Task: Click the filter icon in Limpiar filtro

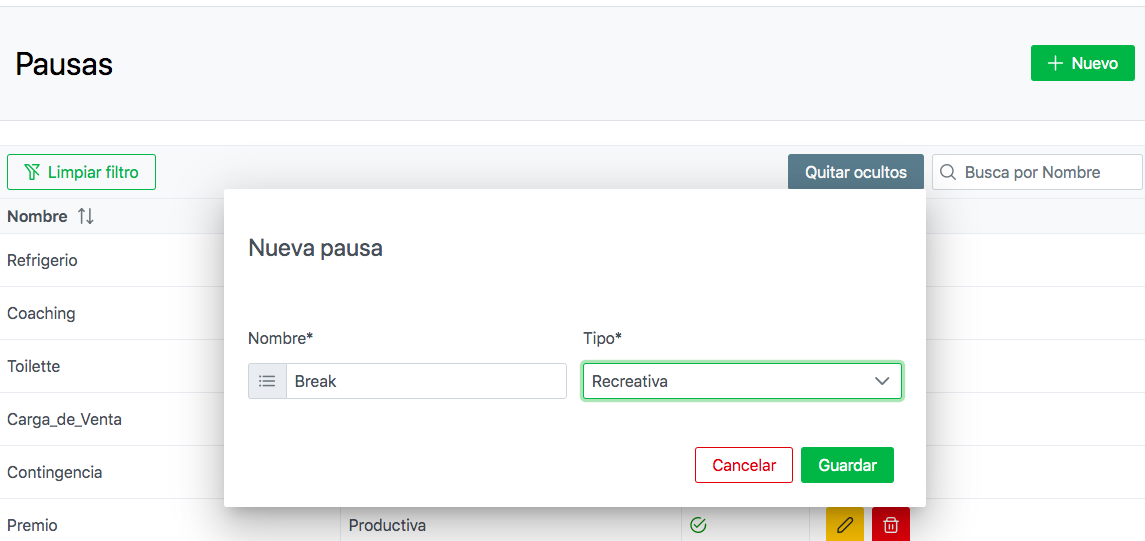Action: tap(32, 172)
